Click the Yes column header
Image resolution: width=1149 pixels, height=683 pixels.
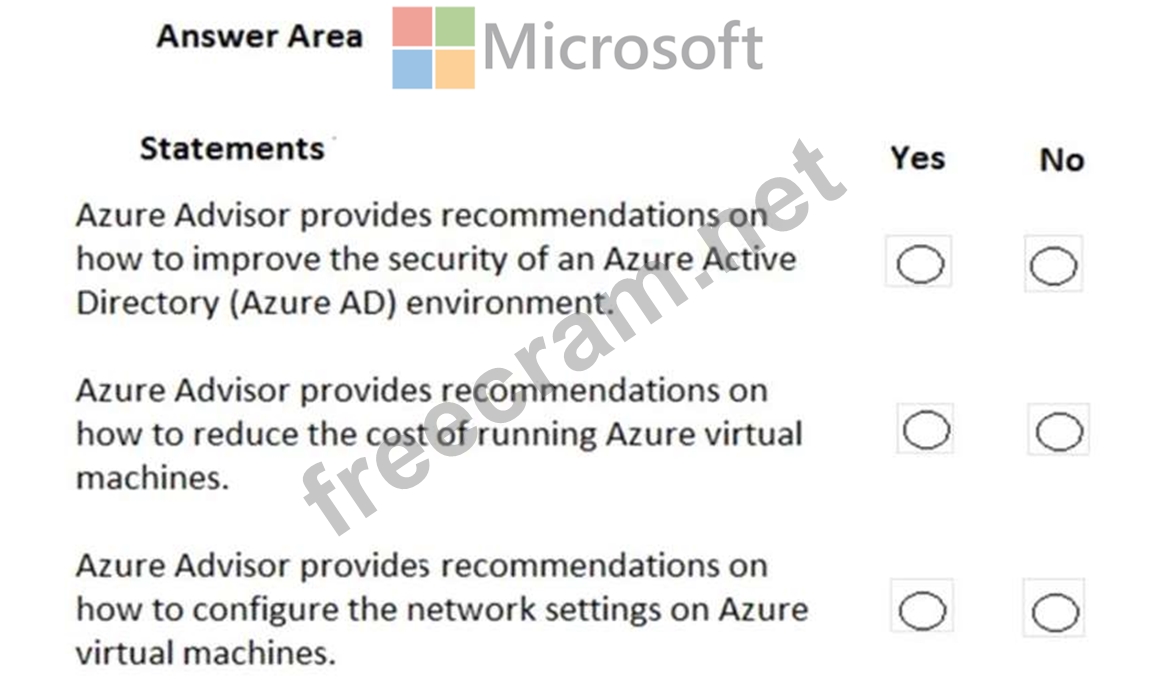point(917,158)
